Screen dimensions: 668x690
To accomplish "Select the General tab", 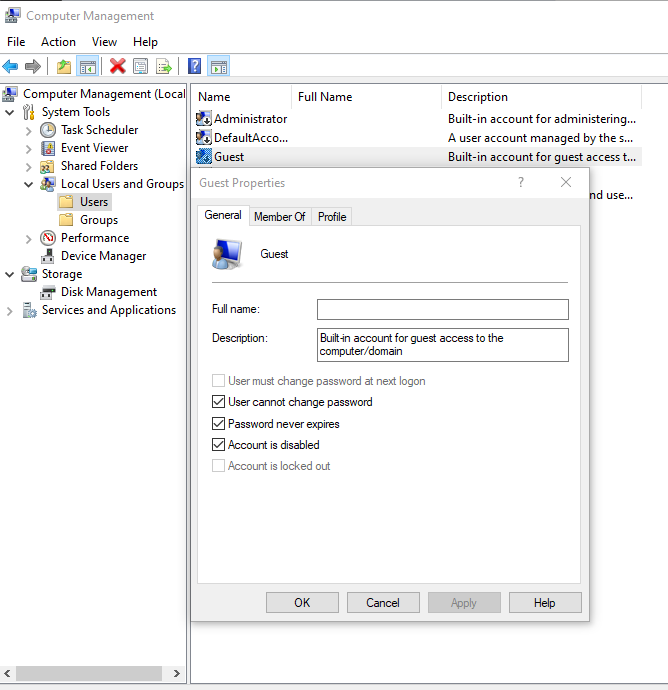I will tap(223, 215).
